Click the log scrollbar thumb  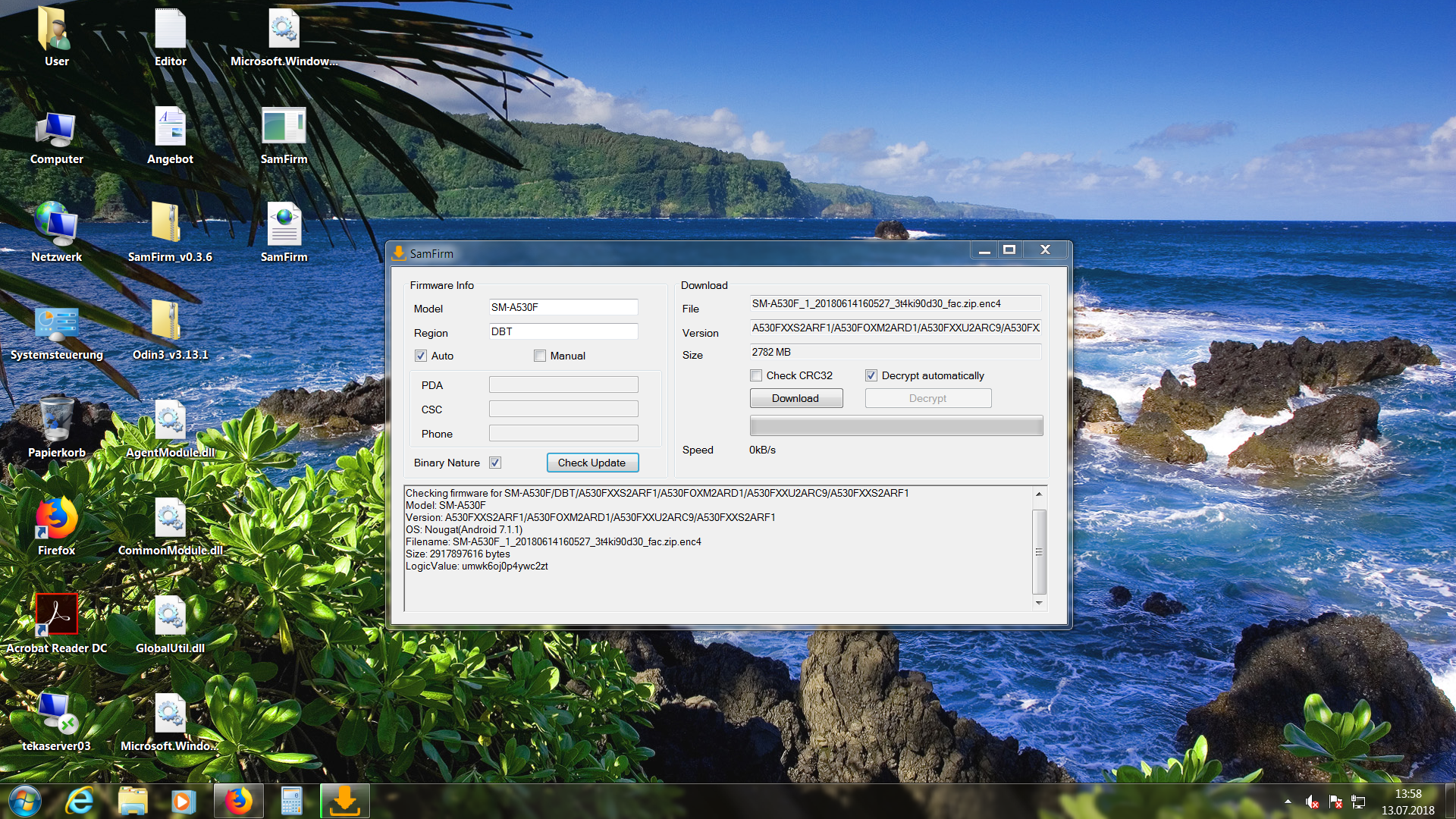click(x=1039, y=552)
